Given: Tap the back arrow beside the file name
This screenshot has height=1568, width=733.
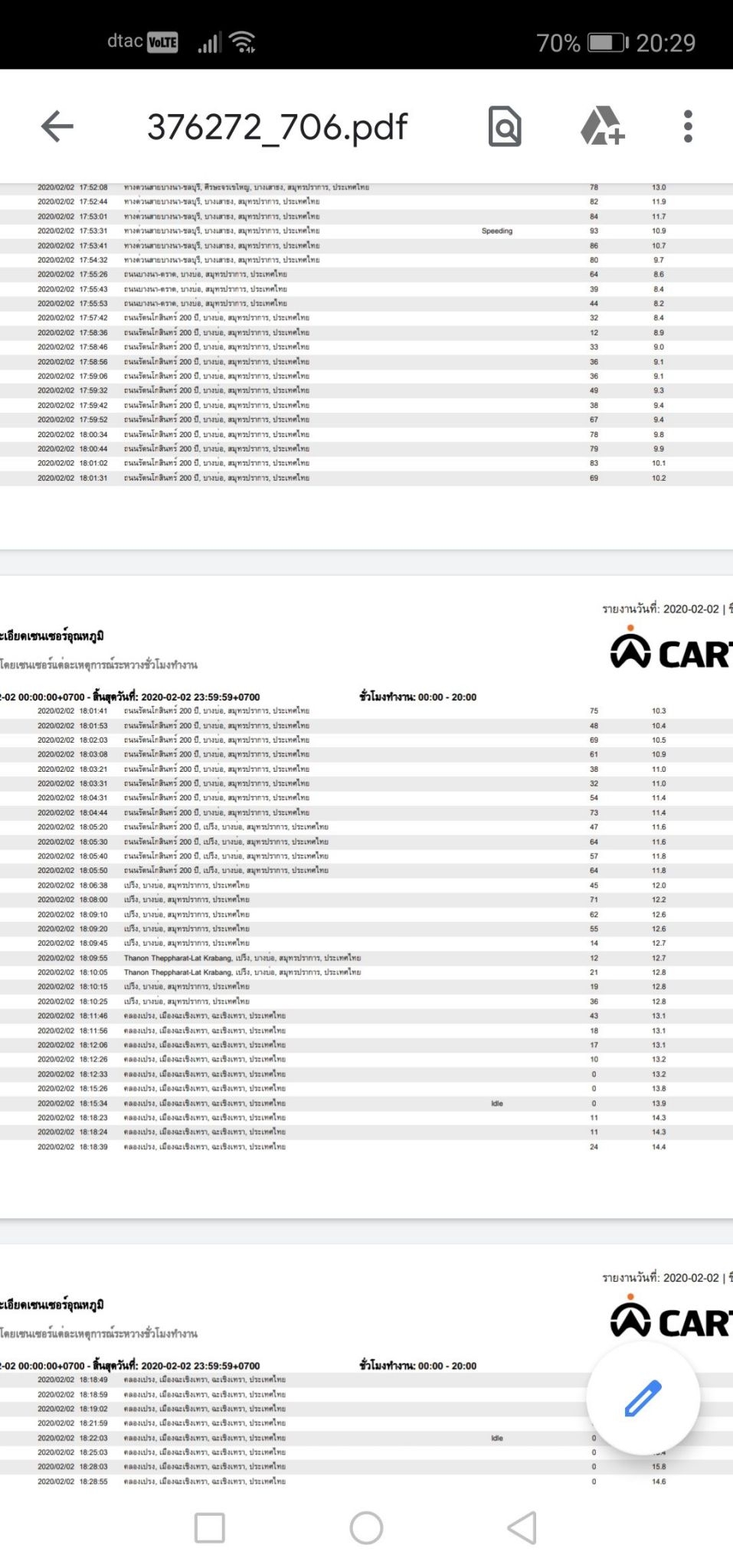Looking at the screenshot, I should pyautogui.click(x=57, y=126).
